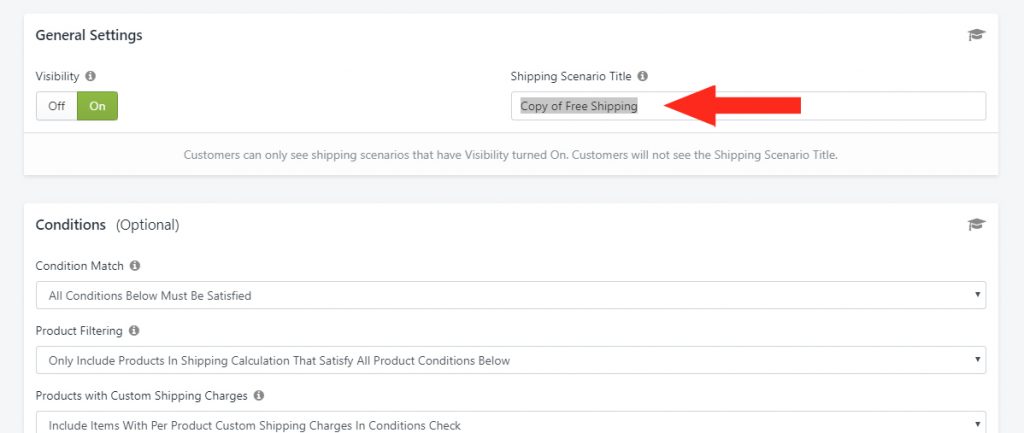Click the info icon beside Condition Match
This screenshot has width=1024, height=433.
coord(135,266)
